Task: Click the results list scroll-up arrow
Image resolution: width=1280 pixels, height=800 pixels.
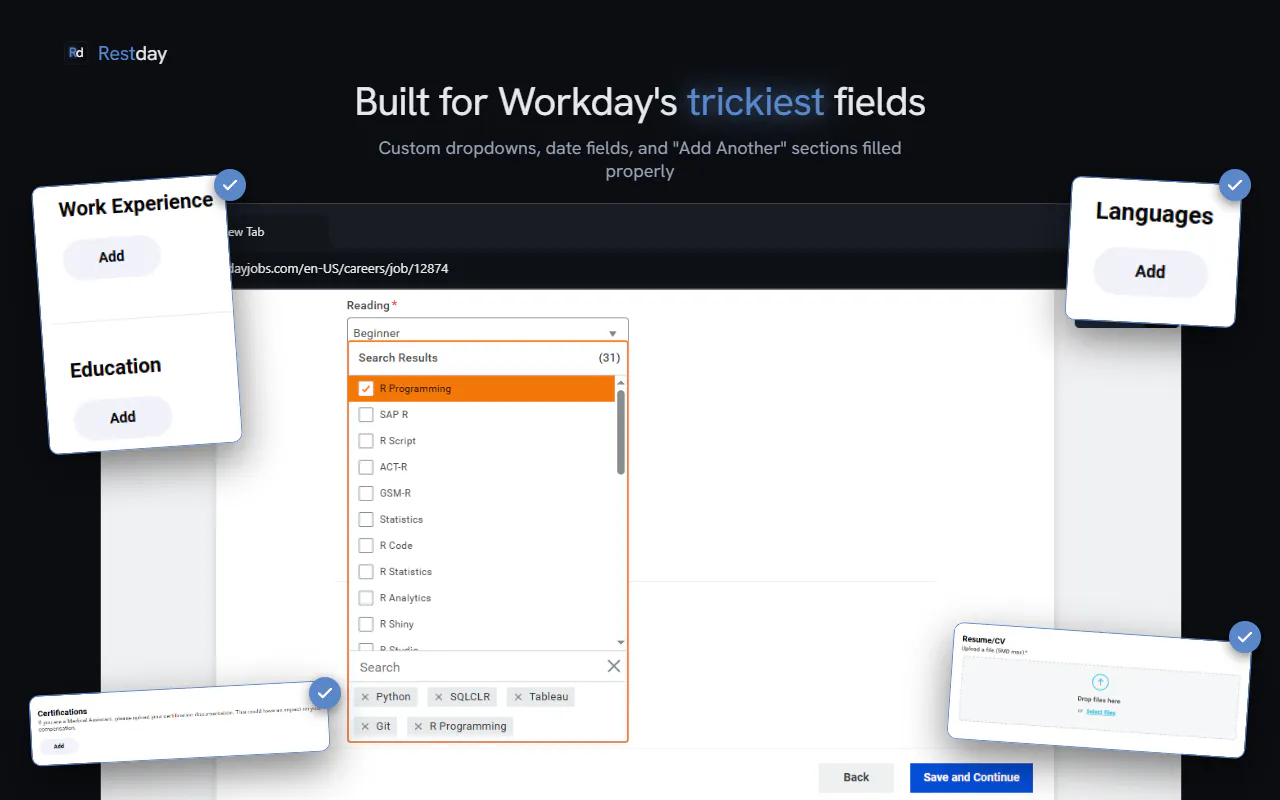Action: coord(621,383)
